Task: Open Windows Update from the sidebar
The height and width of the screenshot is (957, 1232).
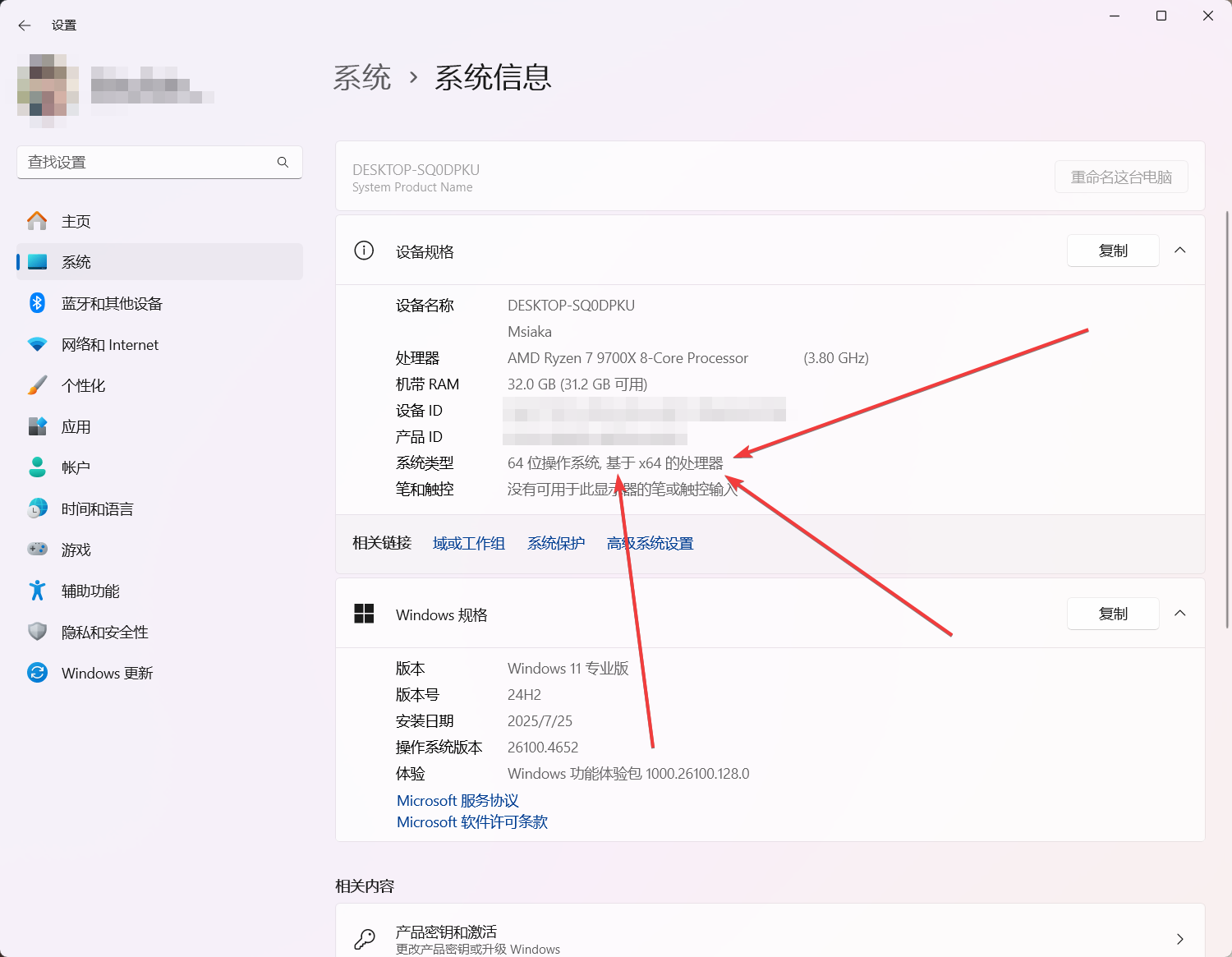Action: [107, 674]
